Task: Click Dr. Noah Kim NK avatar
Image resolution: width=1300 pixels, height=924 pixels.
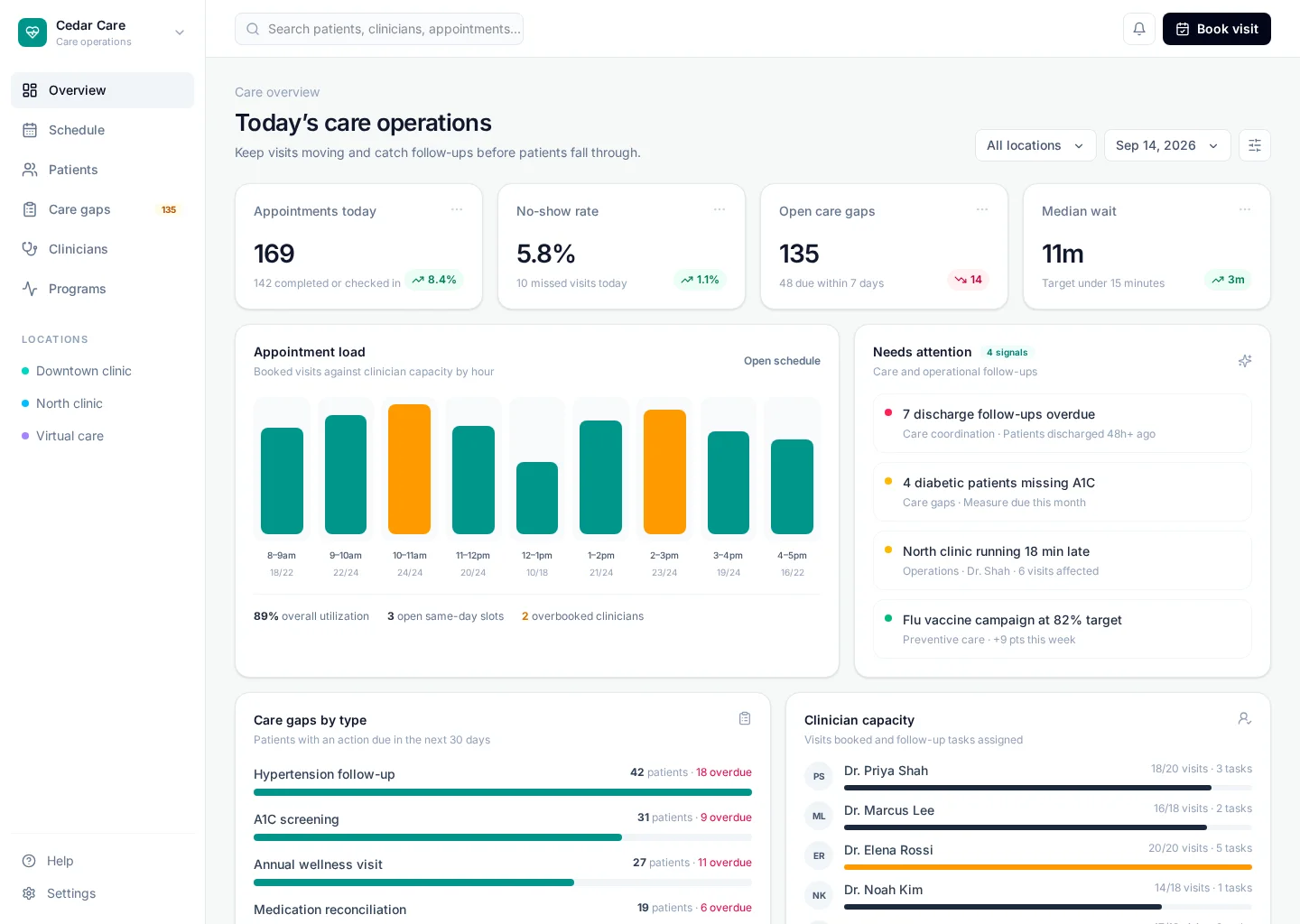Action: pyautogui.click(x=819, y=895)
